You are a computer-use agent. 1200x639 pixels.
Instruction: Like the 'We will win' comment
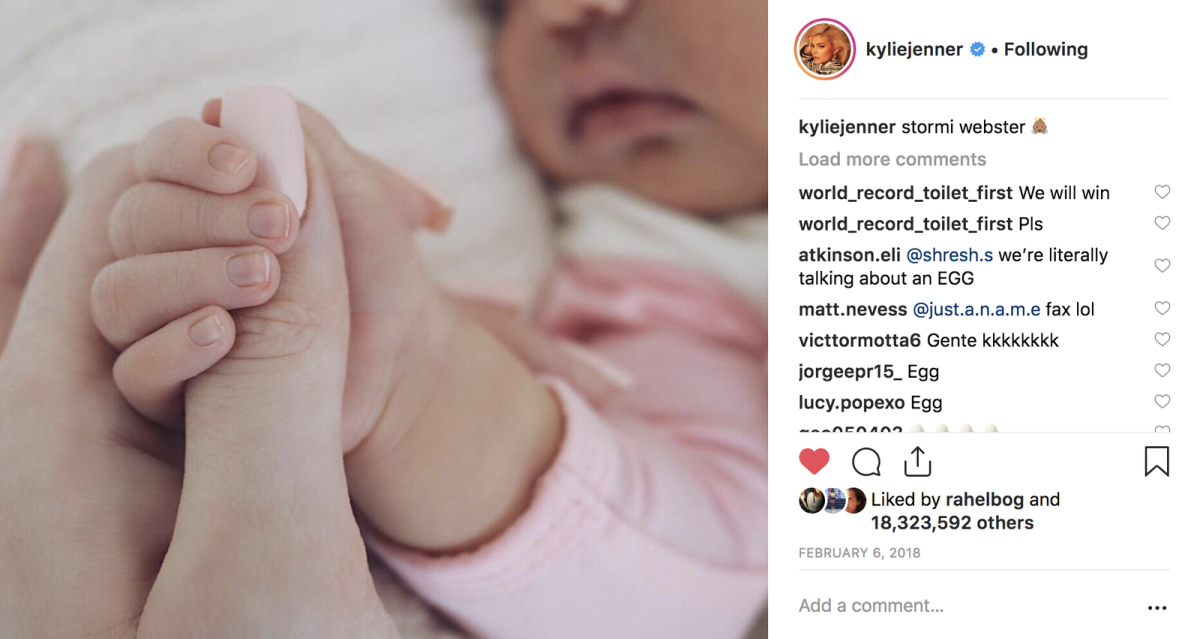(x=1162, y=192)
